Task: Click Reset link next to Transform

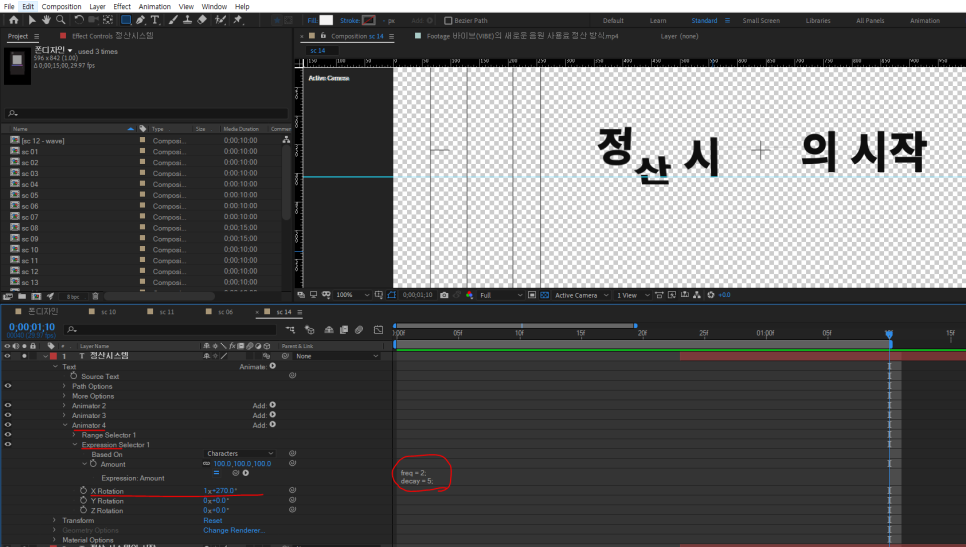Action: coord(213,521)
